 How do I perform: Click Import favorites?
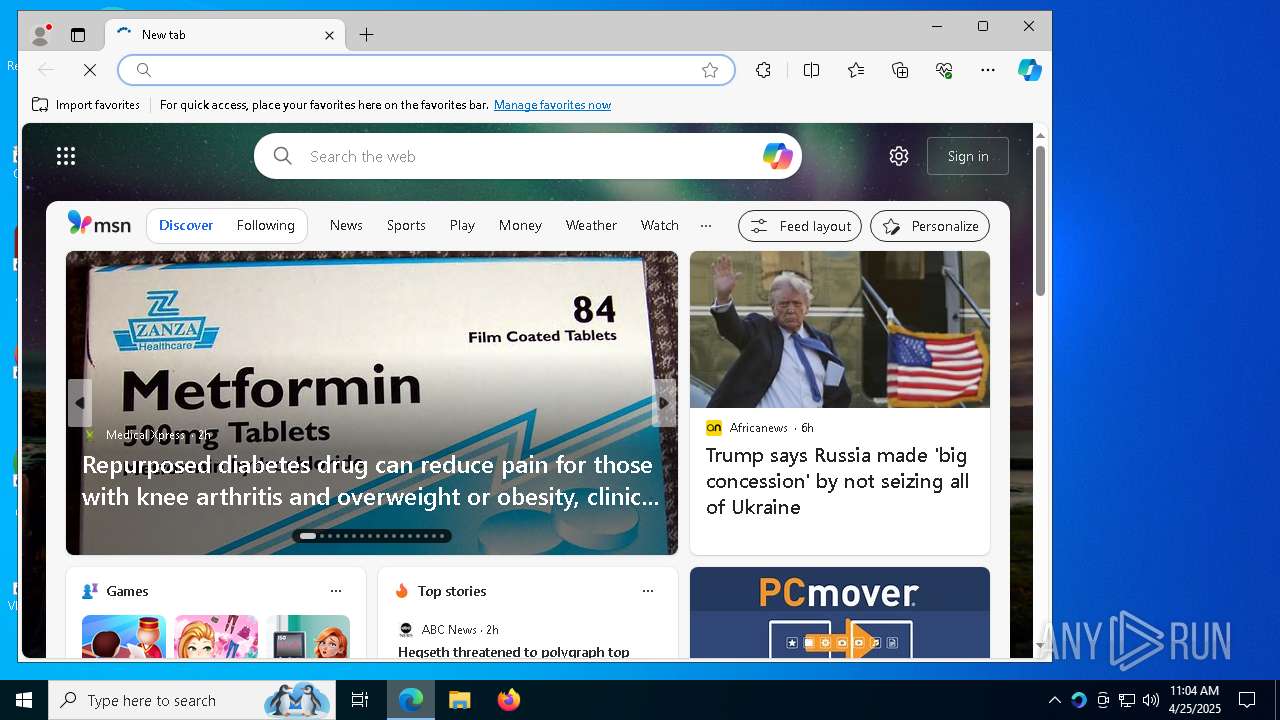[x=86, y=105]
